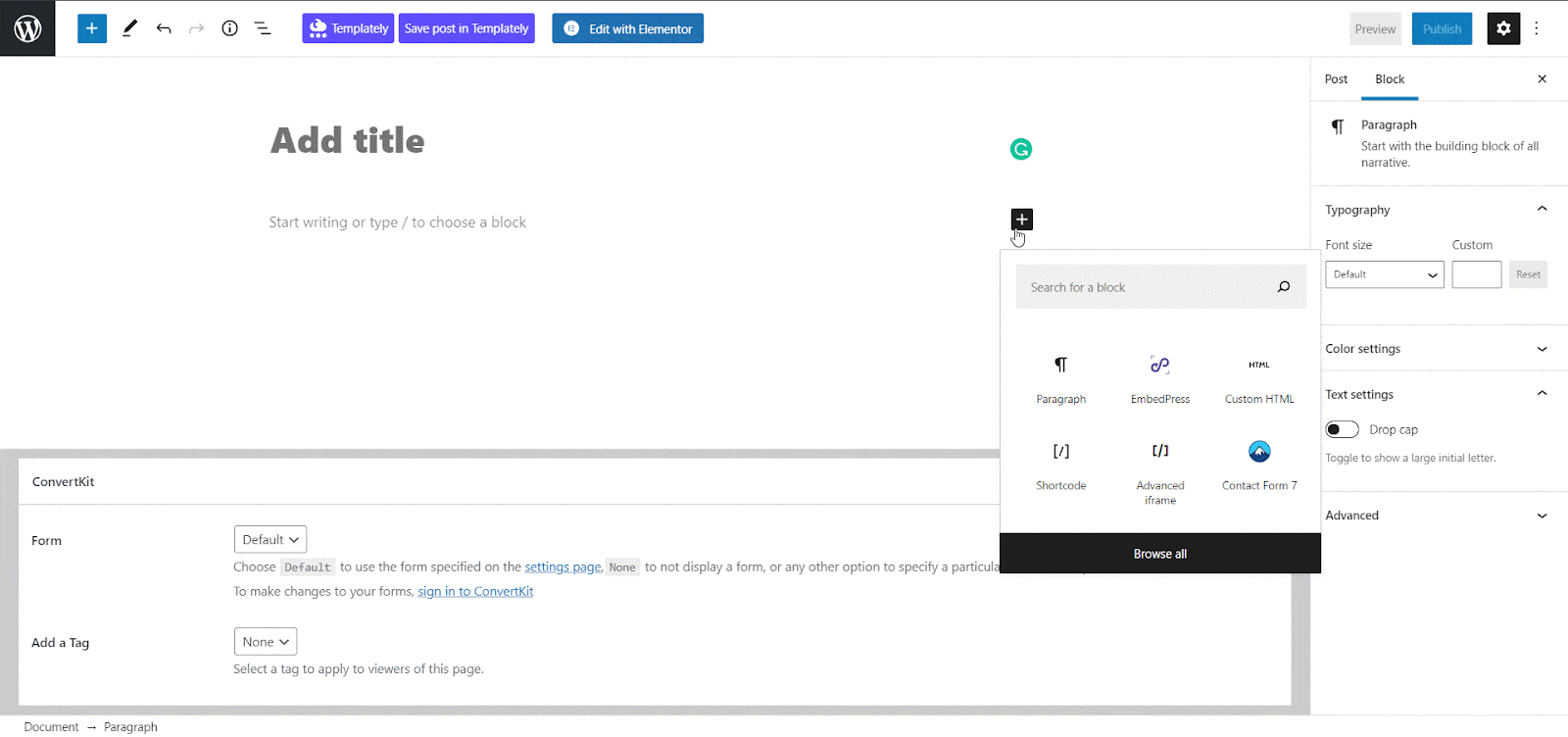Redo the last change

[196, 28]
